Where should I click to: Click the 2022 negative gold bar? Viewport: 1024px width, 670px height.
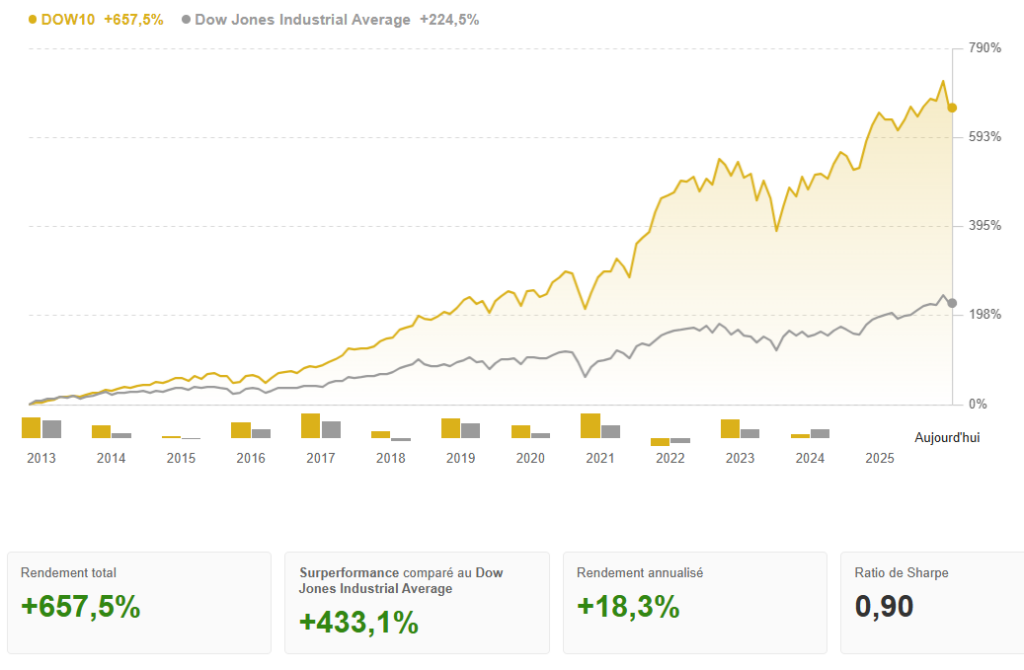tap(660, 442)
